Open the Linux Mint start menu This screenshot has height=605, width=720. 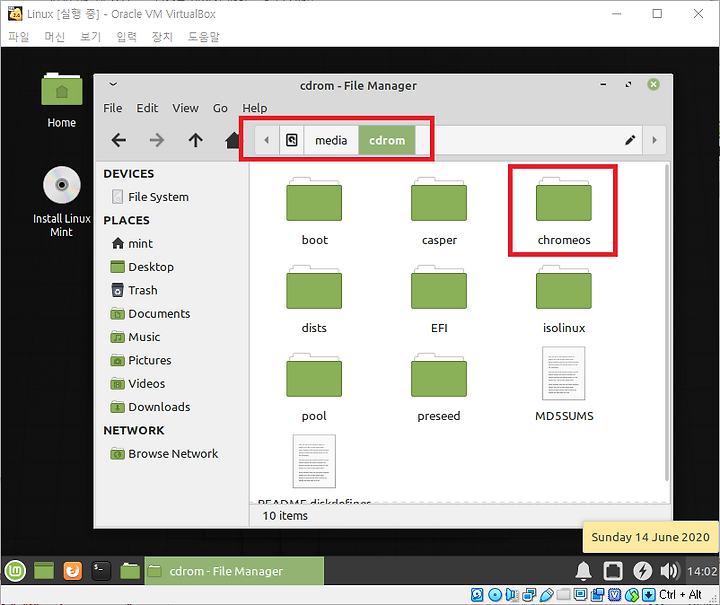(15, 571)
